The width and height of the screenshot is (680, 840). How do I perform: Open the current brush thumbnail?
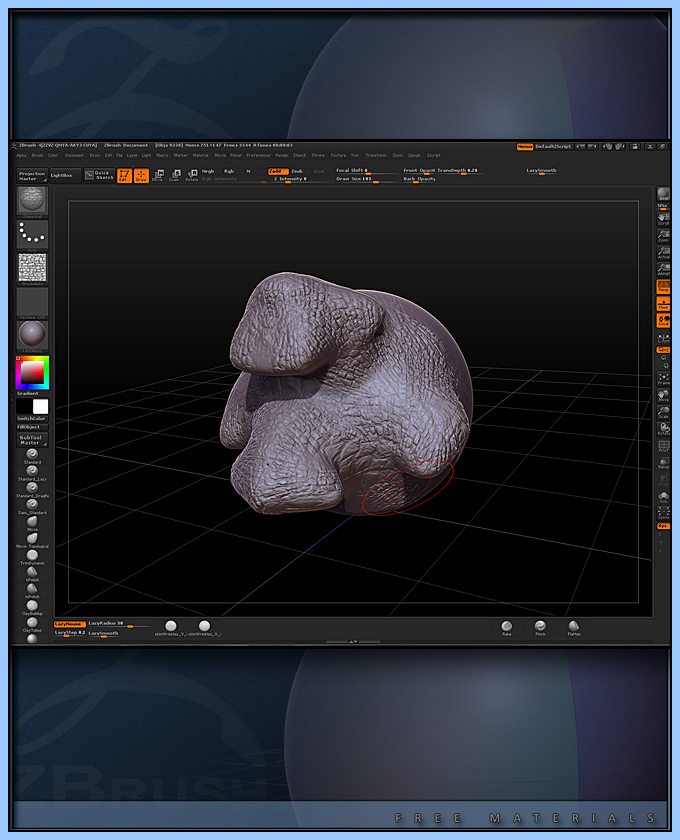32,201
